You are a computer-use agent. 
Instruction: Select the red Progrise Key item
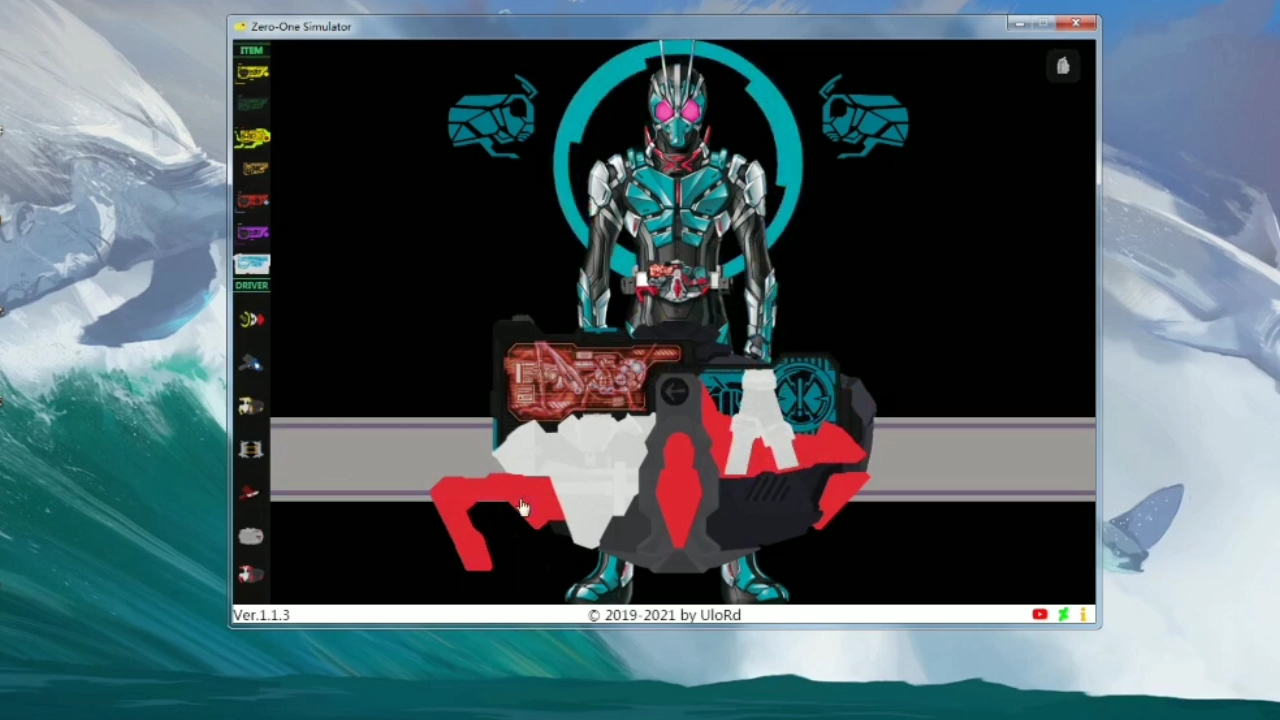tap(252, 200)
